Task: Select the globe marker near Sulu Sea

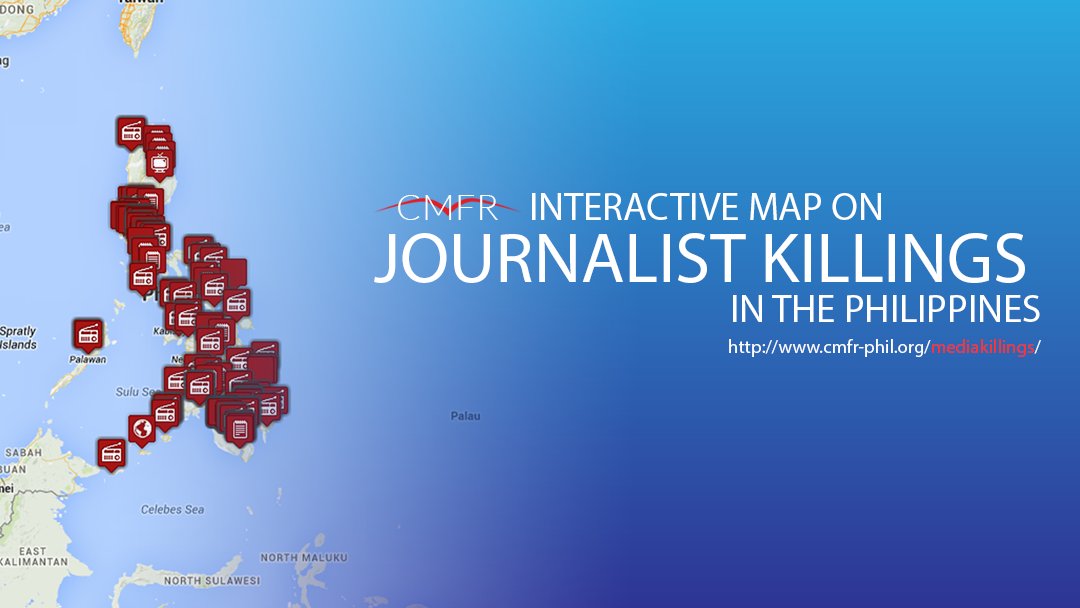Action: pos(142,430)
